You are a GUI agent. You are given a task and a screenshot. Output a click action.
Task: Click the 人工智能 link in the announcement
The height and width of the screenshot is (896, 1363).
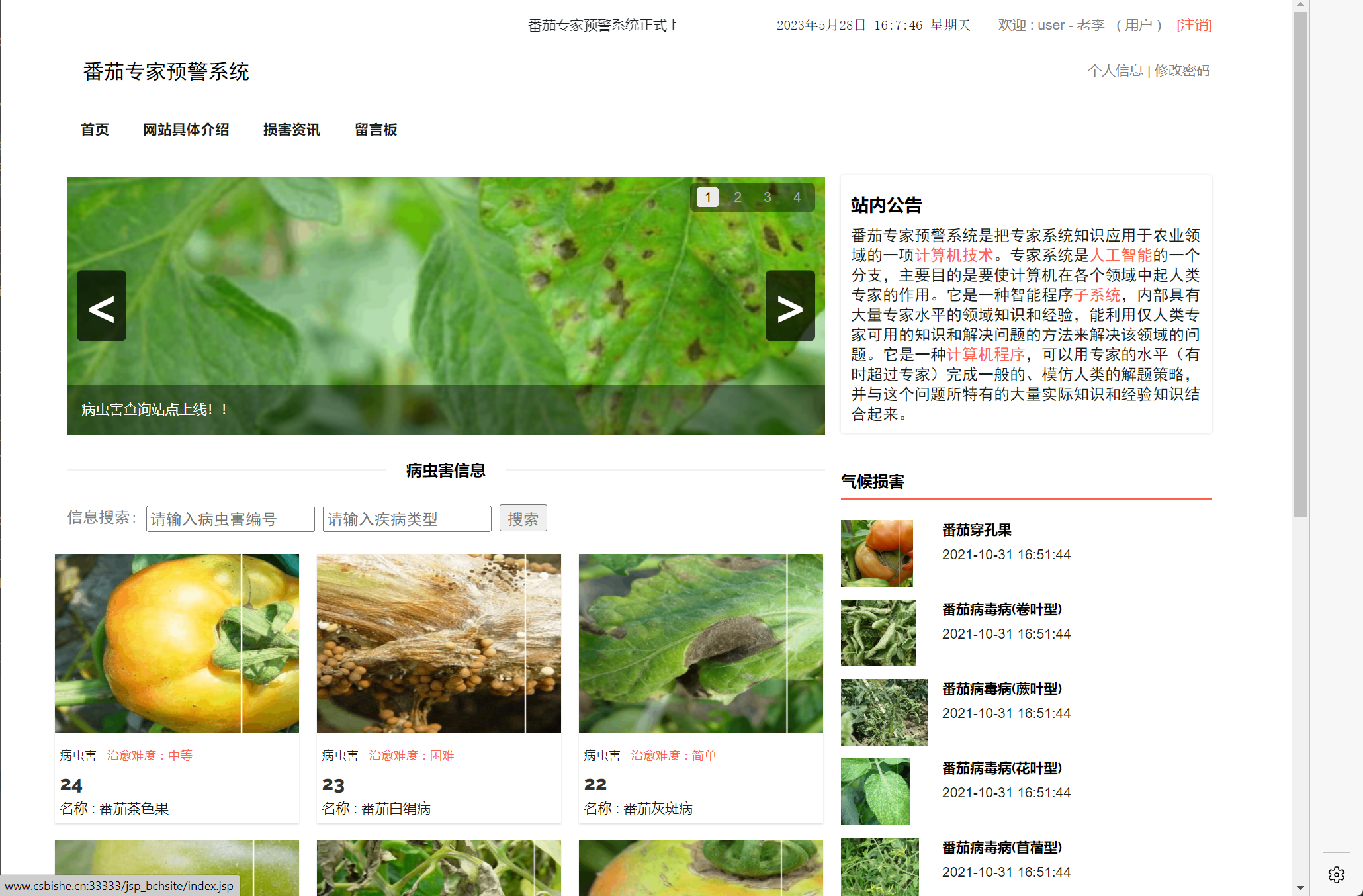1120,255
